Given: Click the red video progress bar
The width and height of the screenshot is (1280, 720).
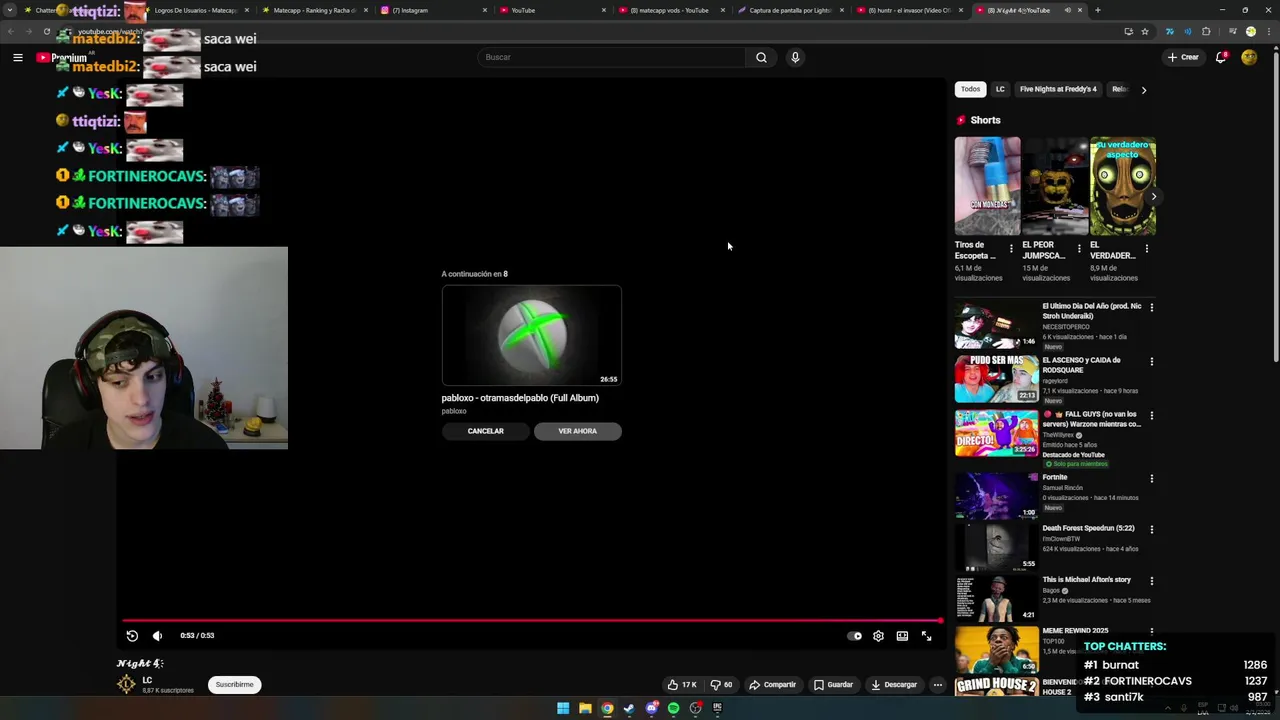Looking at the screenshot, I should coord(532,620).
